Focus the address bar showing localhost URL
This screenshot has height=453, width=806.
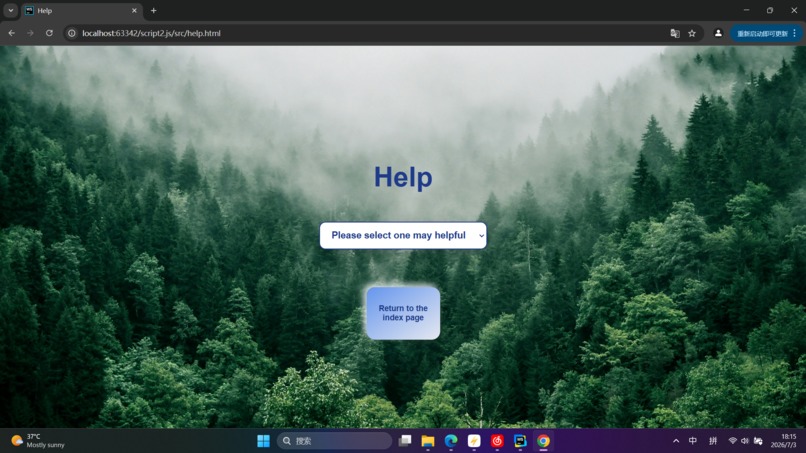pyautogui.click(x=370, y=33)
